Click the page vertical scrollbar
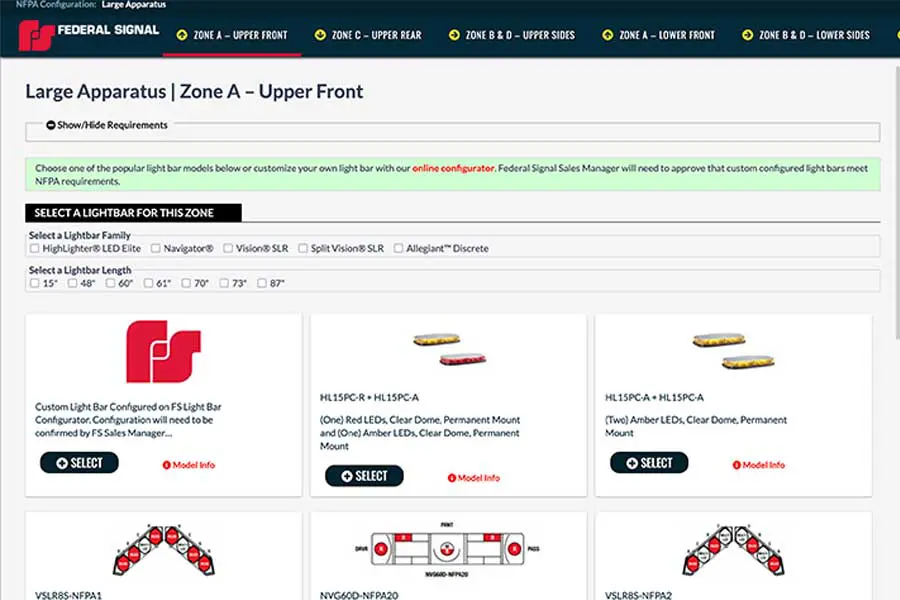Viewport: 900px width, 600px height. (x=897, y=201)
